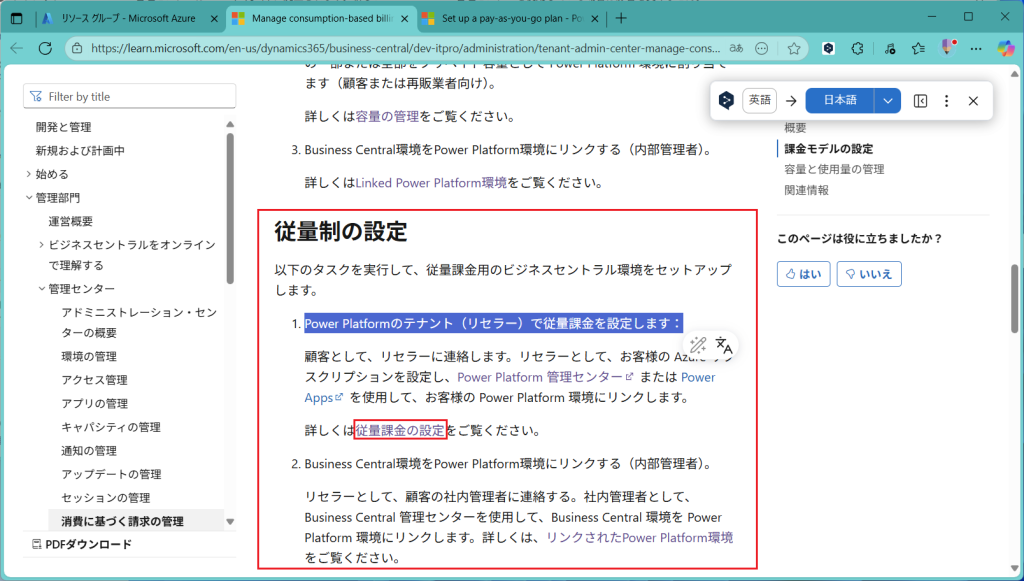Select 運営概要 in the sidebar
The width and height of the screenshot is (1024, 581).
pos(71,221)
